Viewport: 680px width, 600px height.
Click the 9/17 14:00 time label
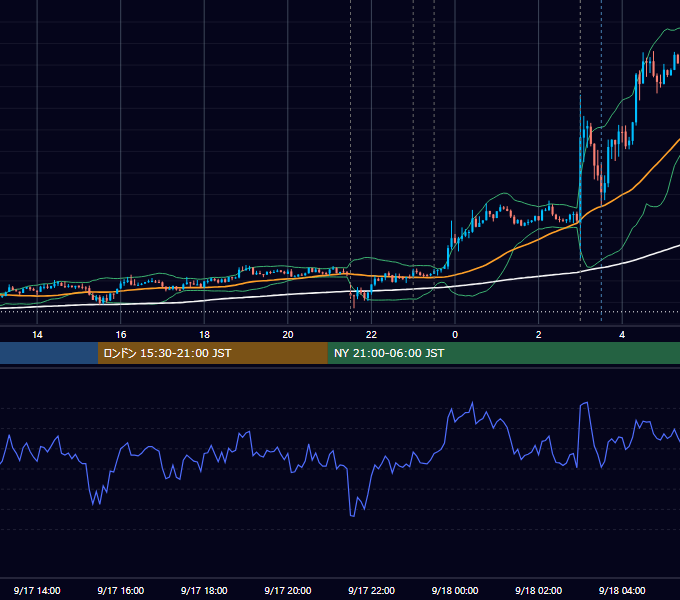point(37,590)
